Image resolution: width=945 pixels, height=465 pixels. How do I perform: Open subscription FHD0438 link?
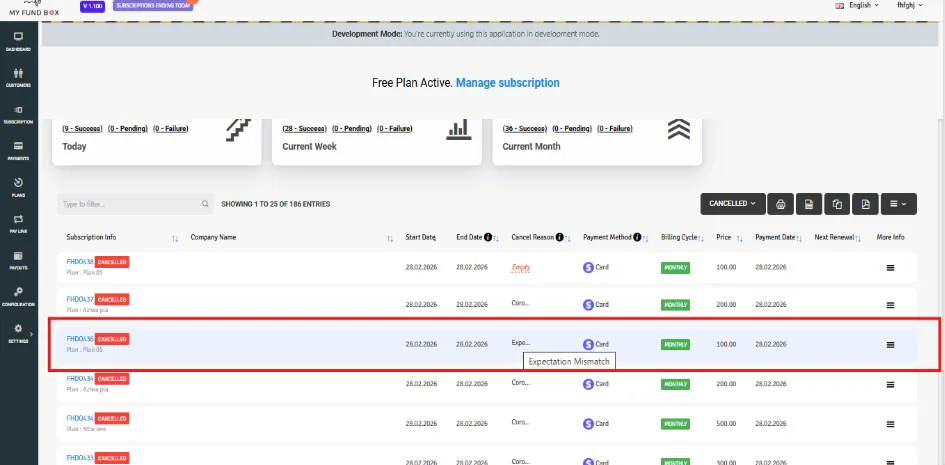80,262
